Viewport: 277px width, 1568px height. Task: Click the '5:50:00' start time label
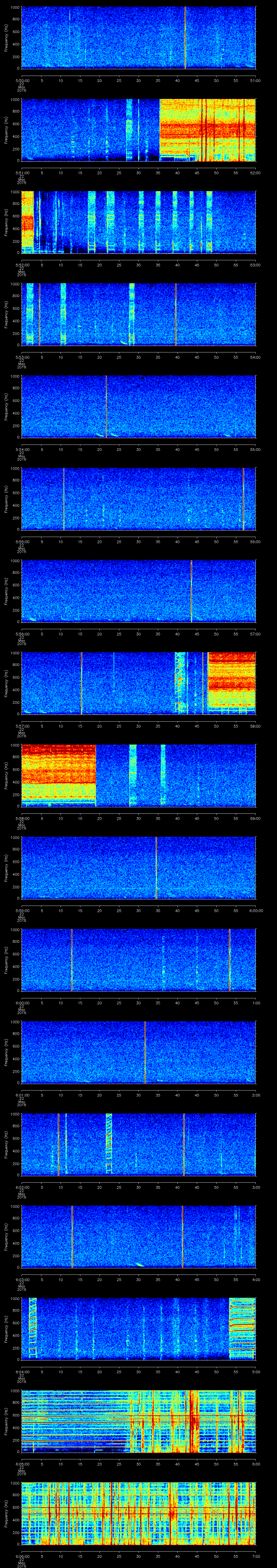click(22, 80)
